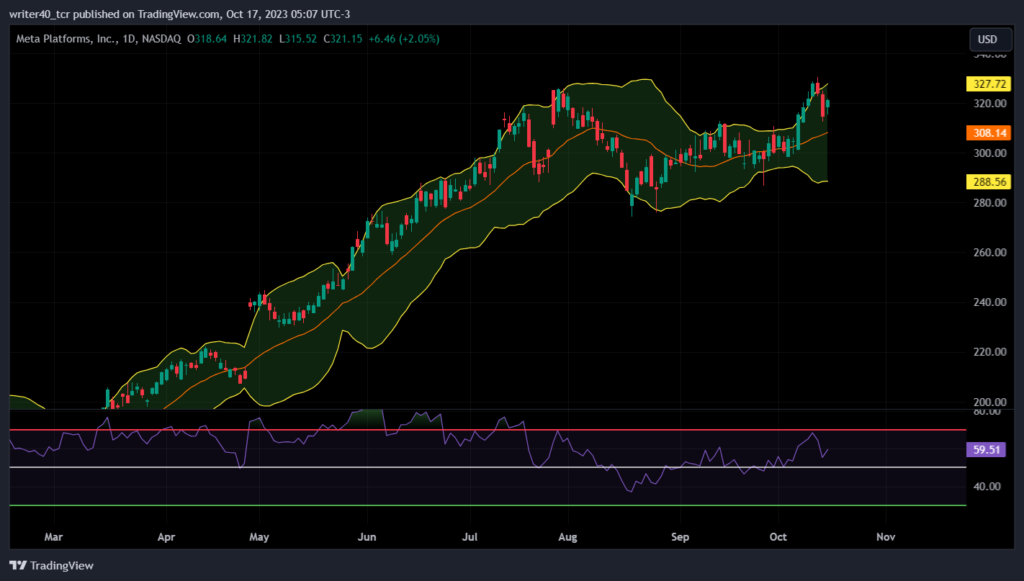Click the 320.00 price axis label
Image resolution: width=1024 pixels, height=581 pixels.
[990, 103]
